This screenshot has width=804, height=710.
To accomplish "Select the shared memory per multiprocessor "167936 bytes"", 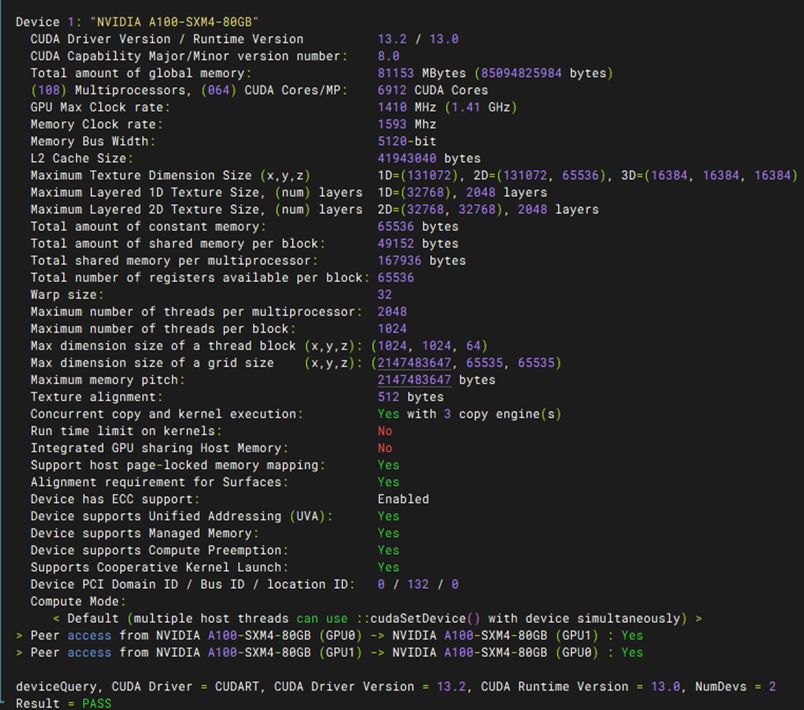I will pyautogui.click(x=421, y=260).
